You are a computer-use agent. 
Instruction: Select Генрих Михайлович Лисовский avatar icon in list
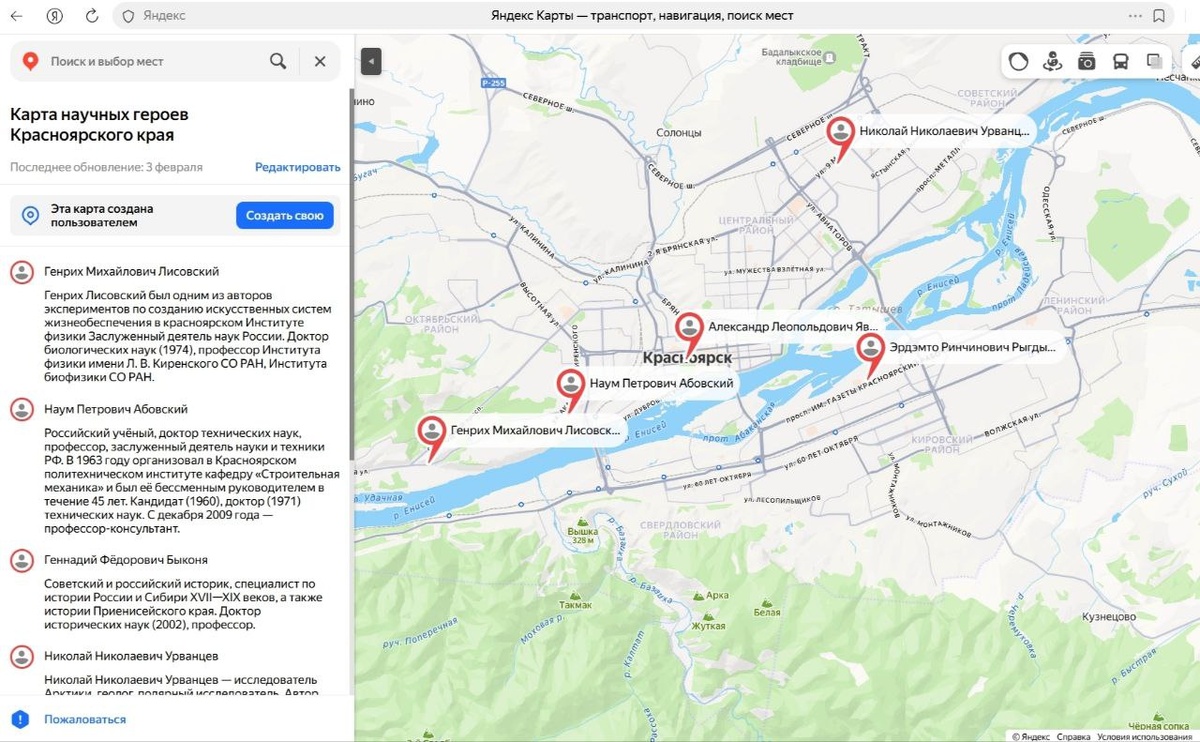pos(22,271)
